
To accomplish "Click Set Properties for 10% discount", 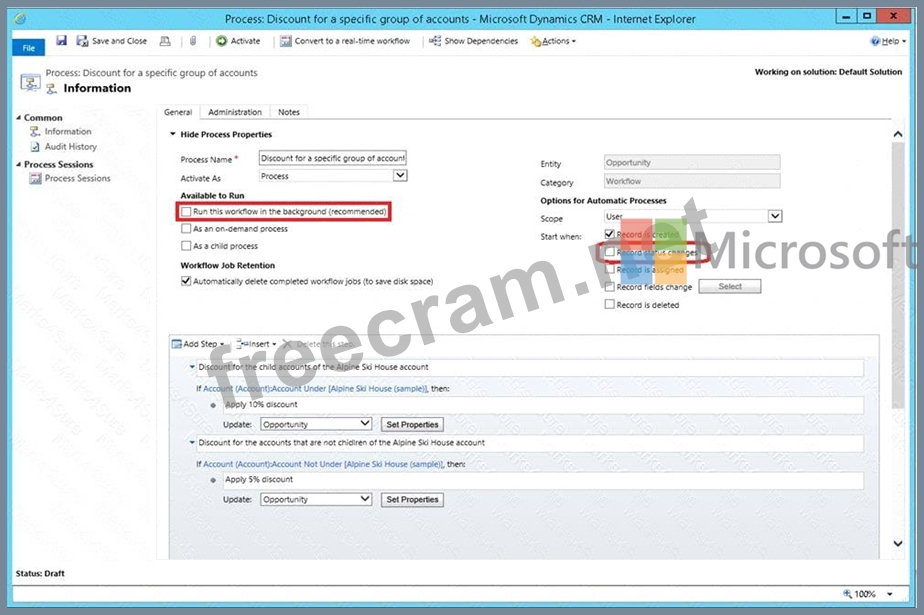I will click(412, 425).
